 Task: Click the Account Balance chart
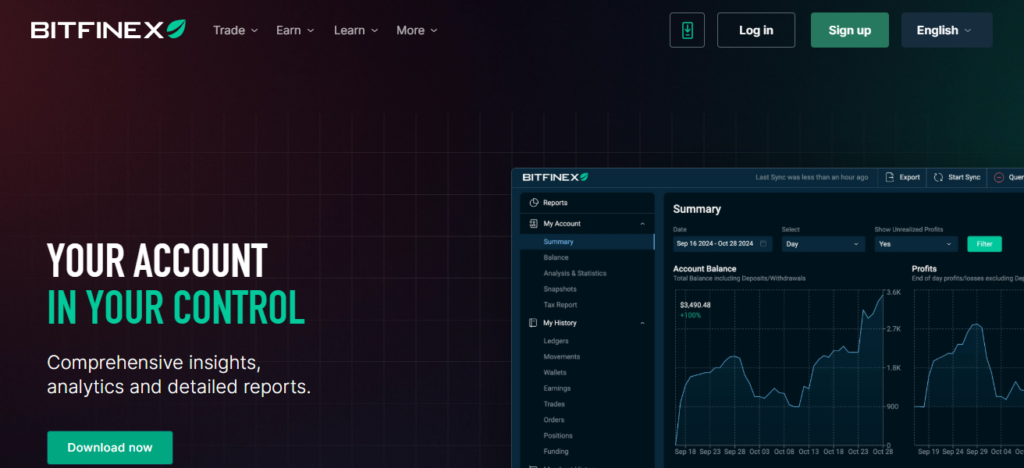tap(780, 367)
